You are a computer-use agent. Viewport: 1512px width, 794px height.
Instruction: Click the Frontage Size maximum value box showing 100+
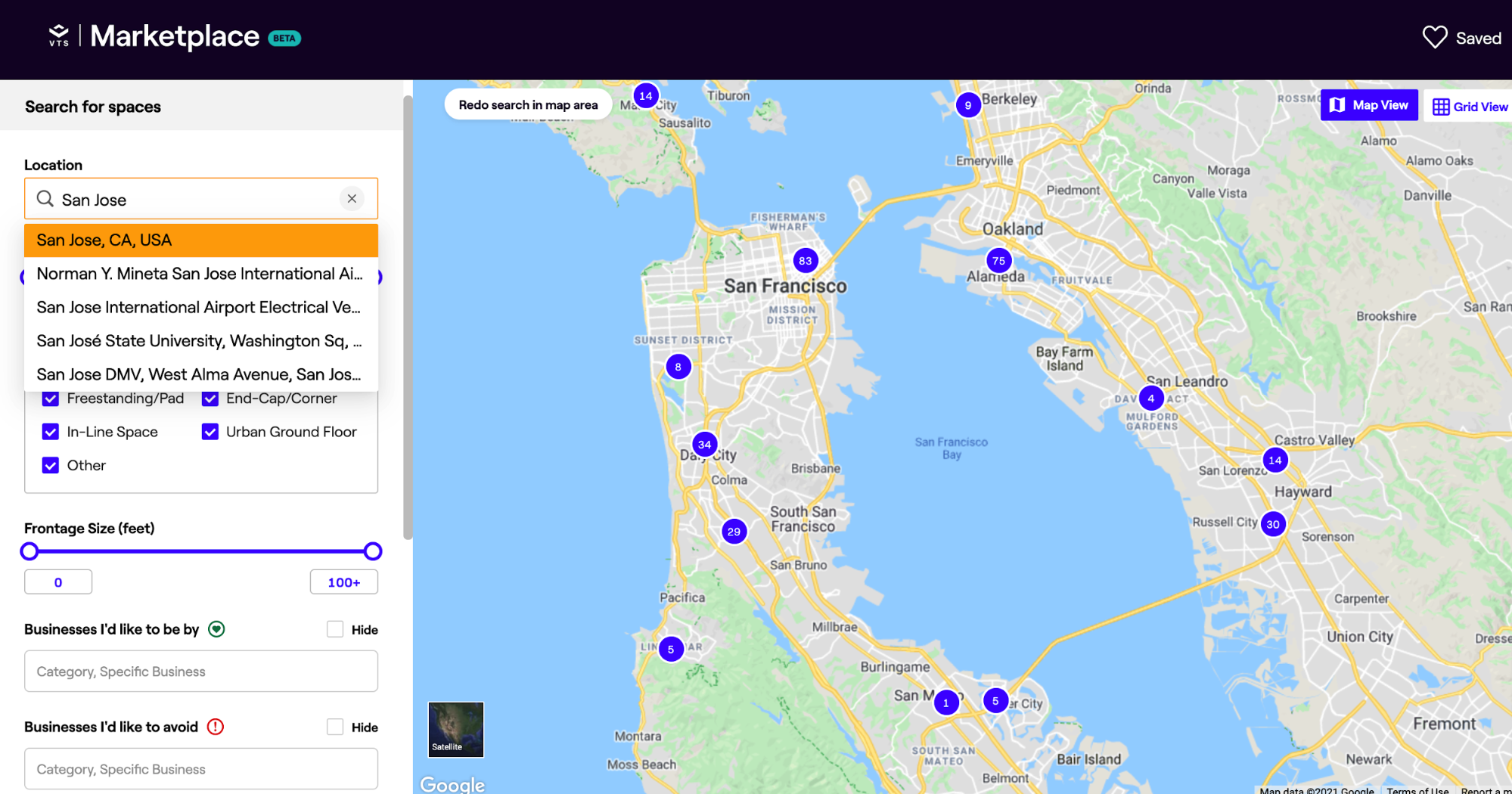pos(344,582)
